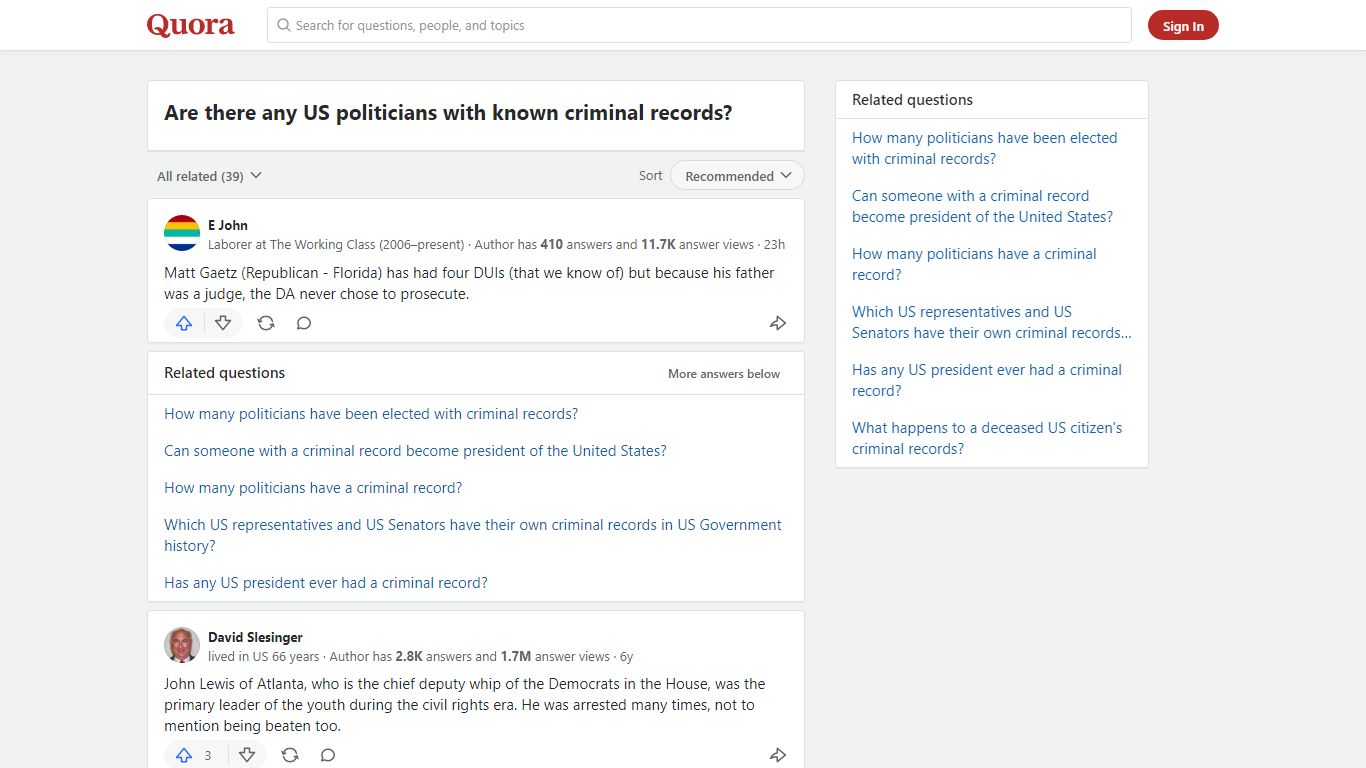Reshare David Slesinger's answer

[290, 755]
